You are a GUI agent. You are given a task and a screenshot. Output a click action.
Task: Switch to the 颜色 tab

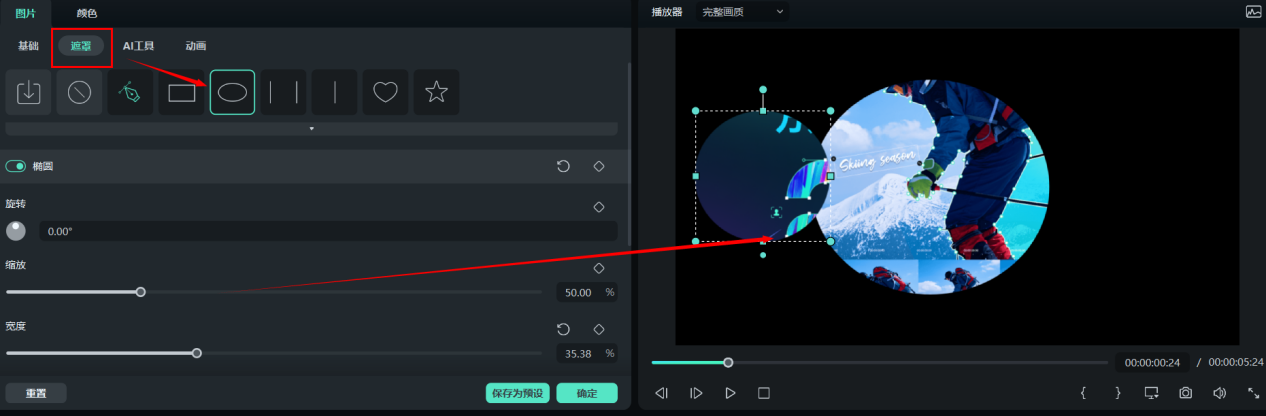87,13
